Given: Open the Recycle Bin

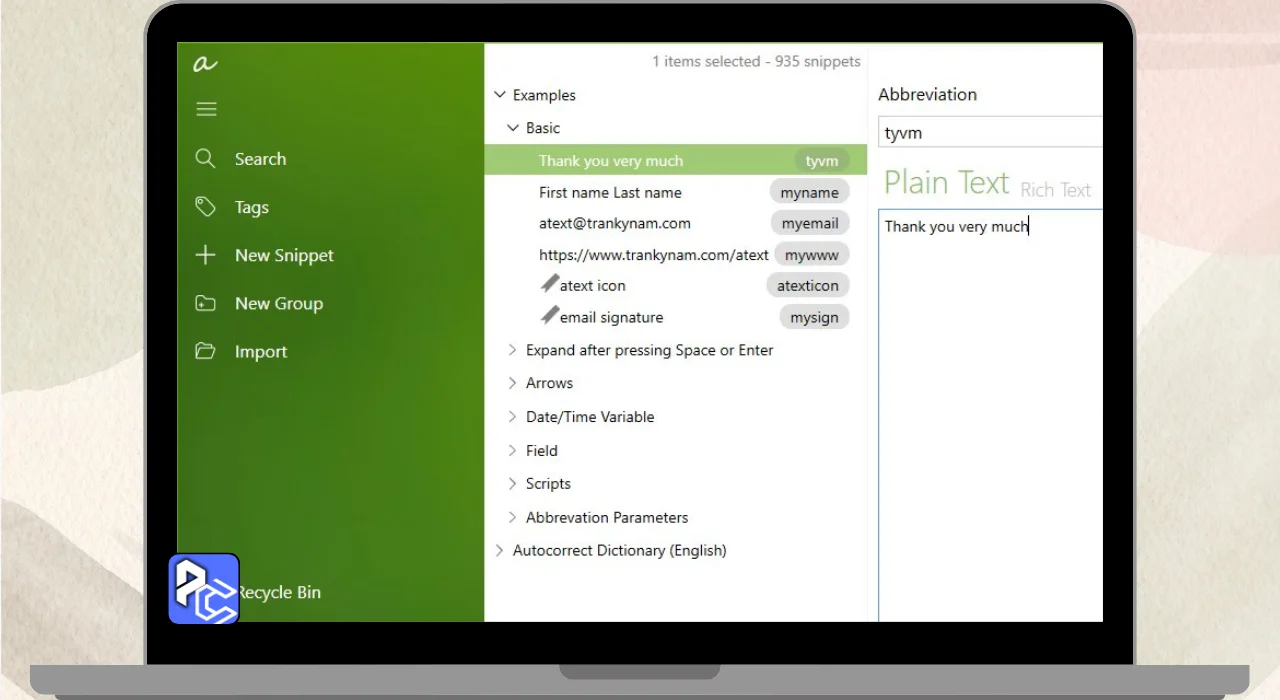Looking at the screenshot, I should [x=279, y=592].
